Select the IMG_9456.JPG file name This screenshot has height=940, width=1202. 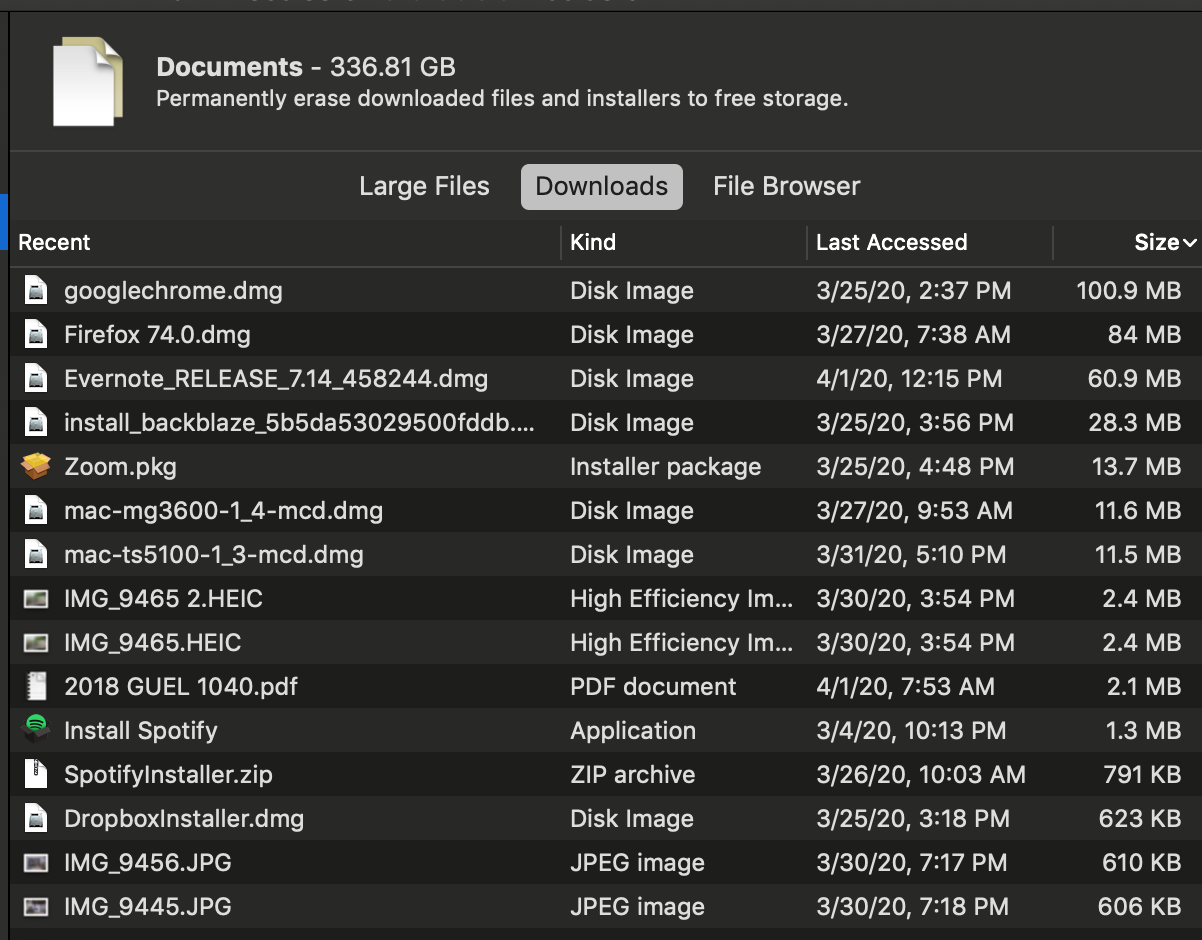[147, 863]
